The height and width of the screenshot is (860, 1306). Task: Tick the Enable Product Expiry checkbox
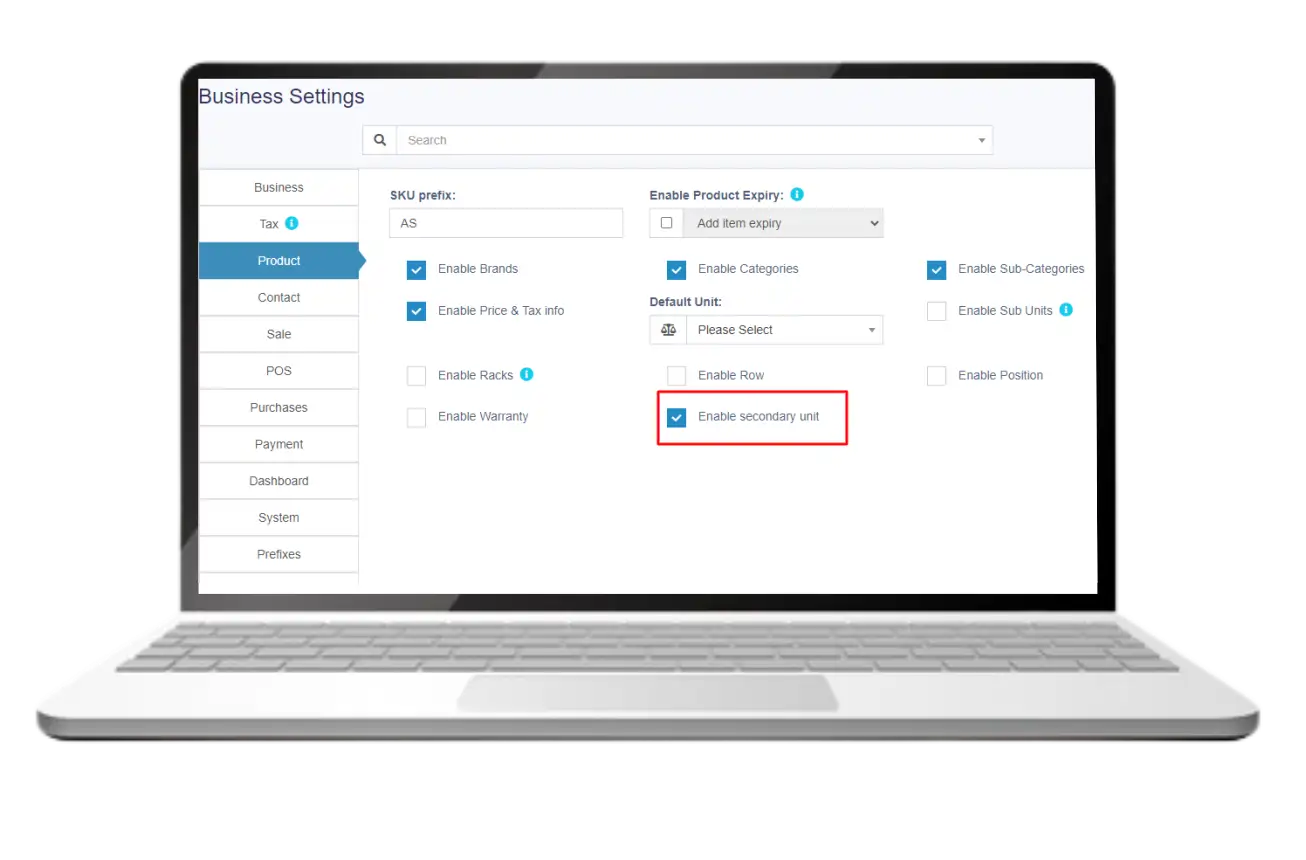[x=667, y=223]
